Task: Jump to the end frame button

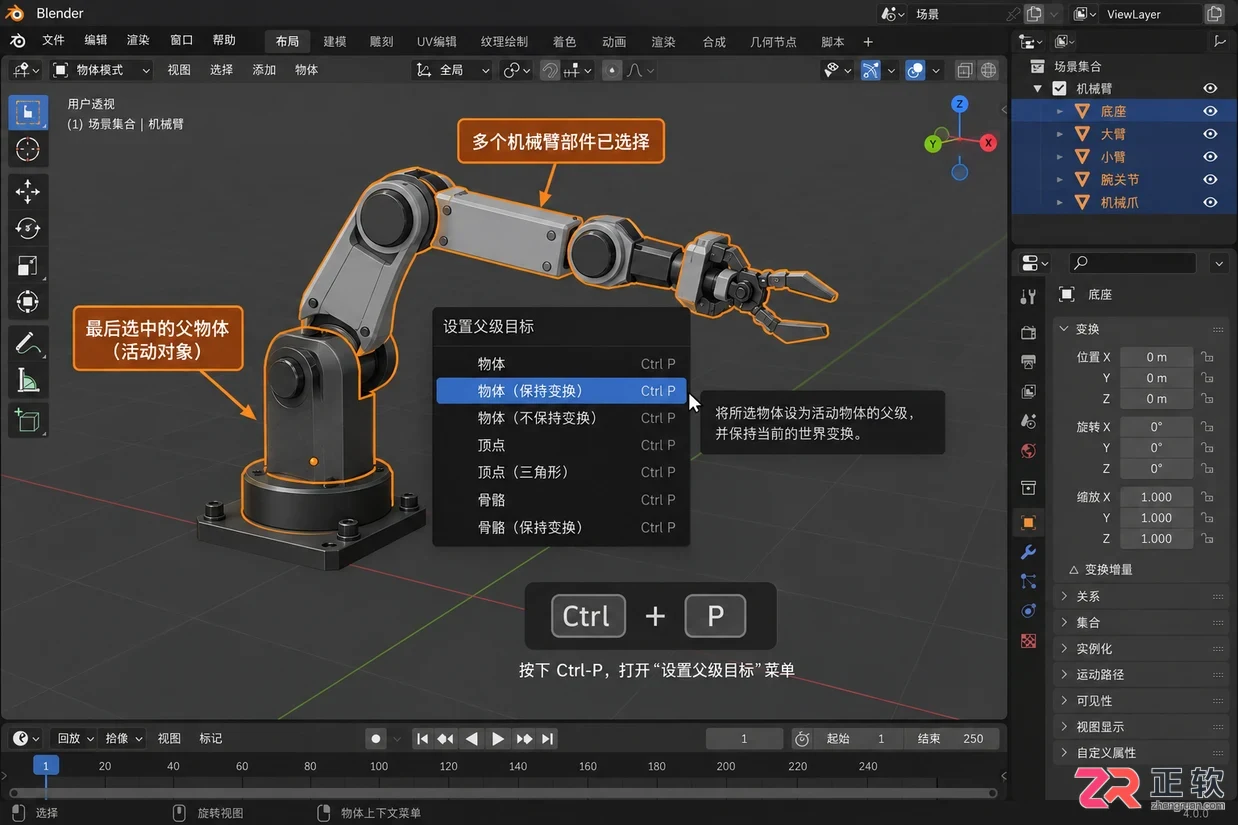Action: pyautogui.click(x=547, y=739)
